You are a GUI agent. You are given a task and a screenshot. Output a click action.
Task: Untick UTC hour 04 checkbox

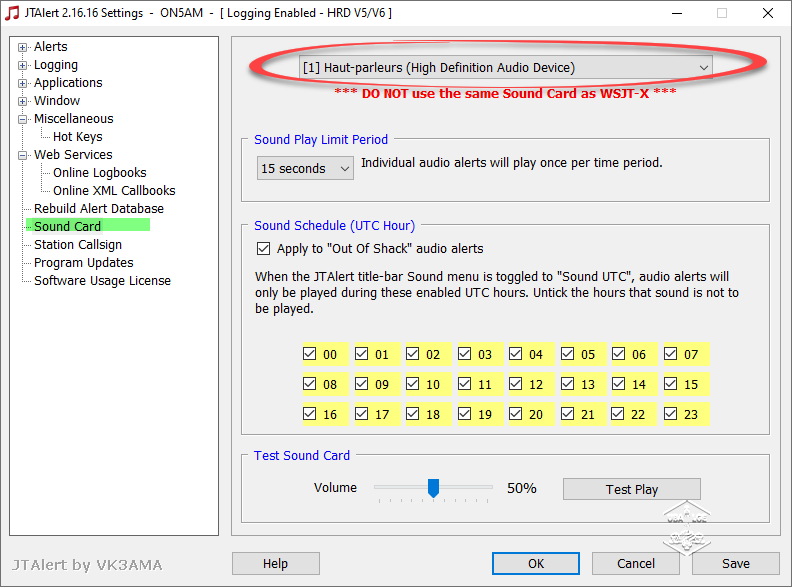pos(516,354)
